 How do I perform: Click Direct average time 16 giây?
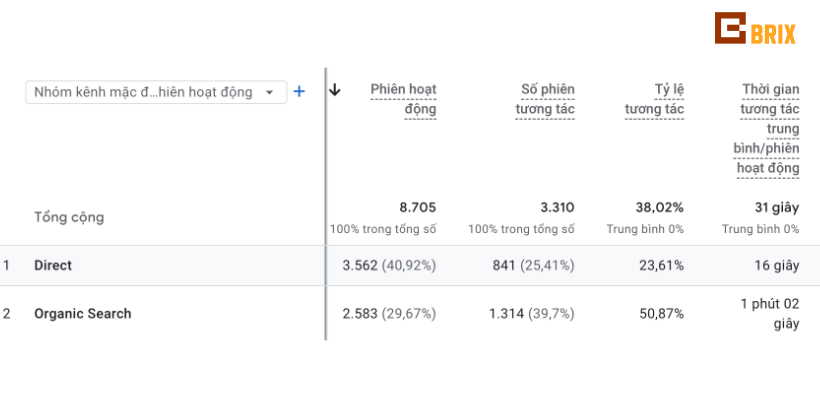pyautogui.click(x=777, y=265)
